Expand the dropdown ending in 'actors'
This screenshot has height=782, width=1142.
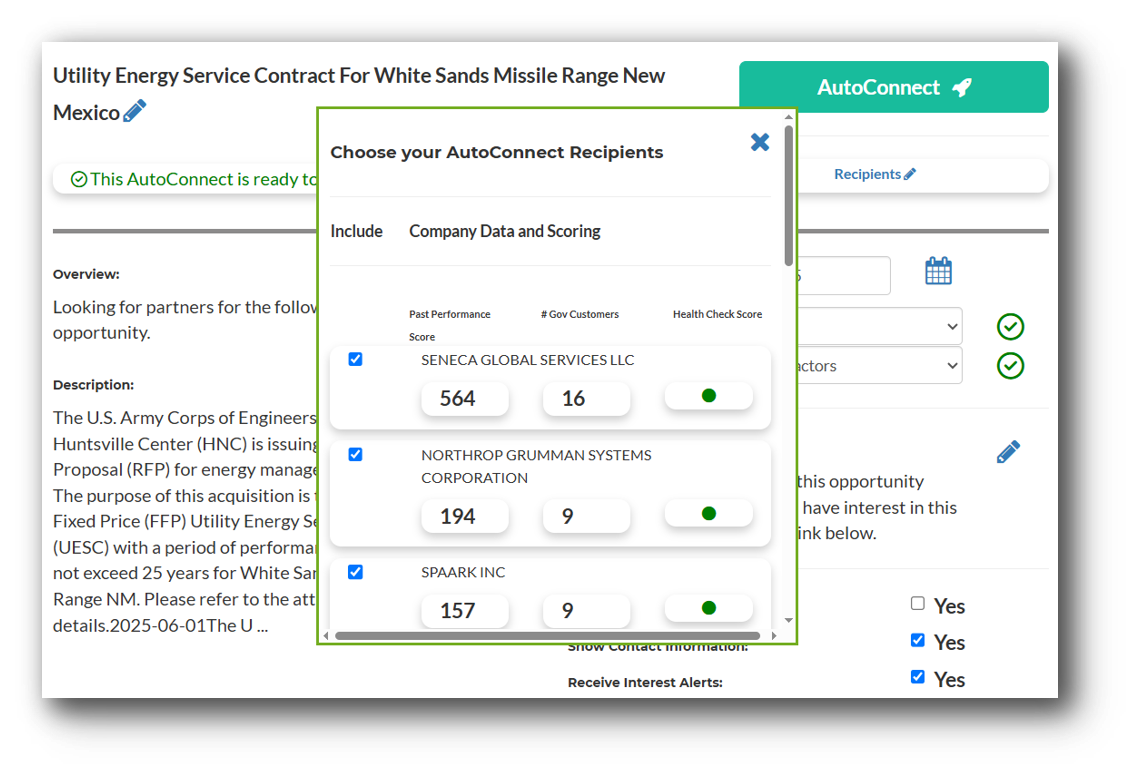tap(878, 366)
